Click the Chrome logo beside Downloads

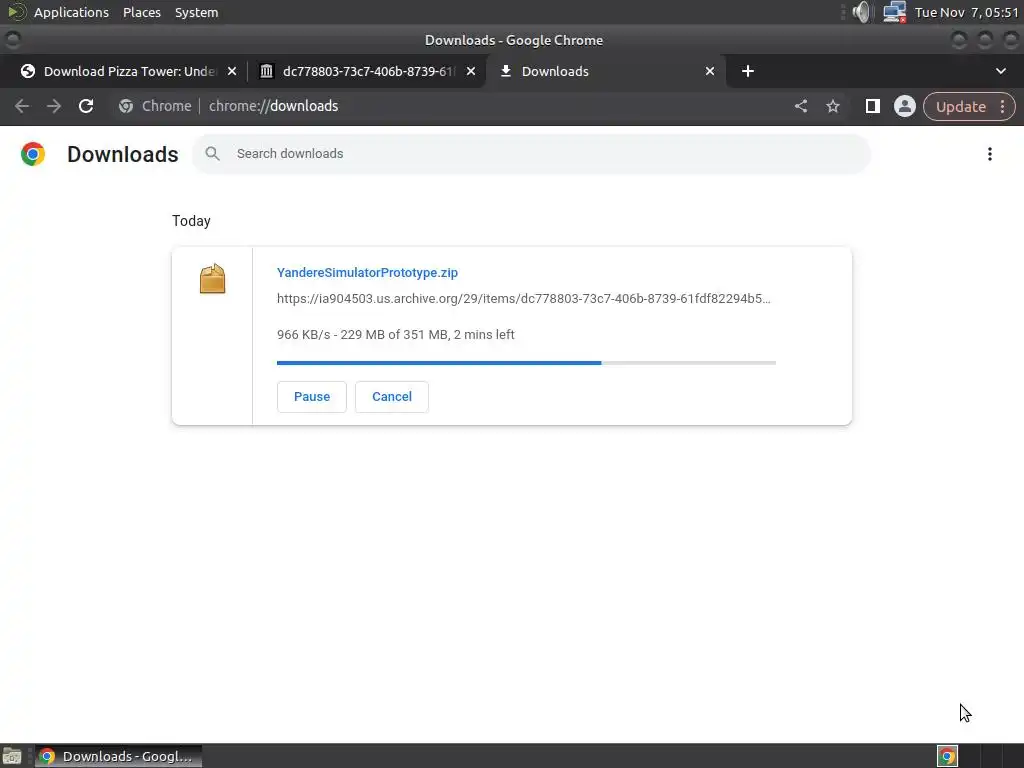(33, 154)
